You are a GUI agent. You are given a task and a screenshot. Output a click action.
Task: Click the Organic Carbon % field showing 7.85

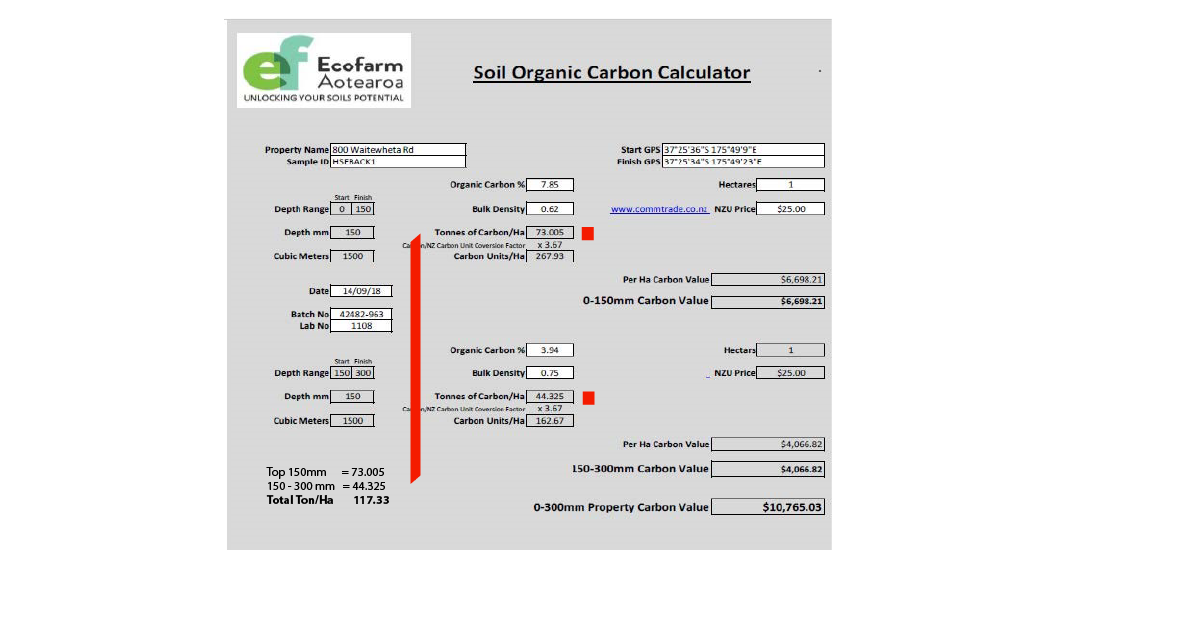tap(549, 185)
